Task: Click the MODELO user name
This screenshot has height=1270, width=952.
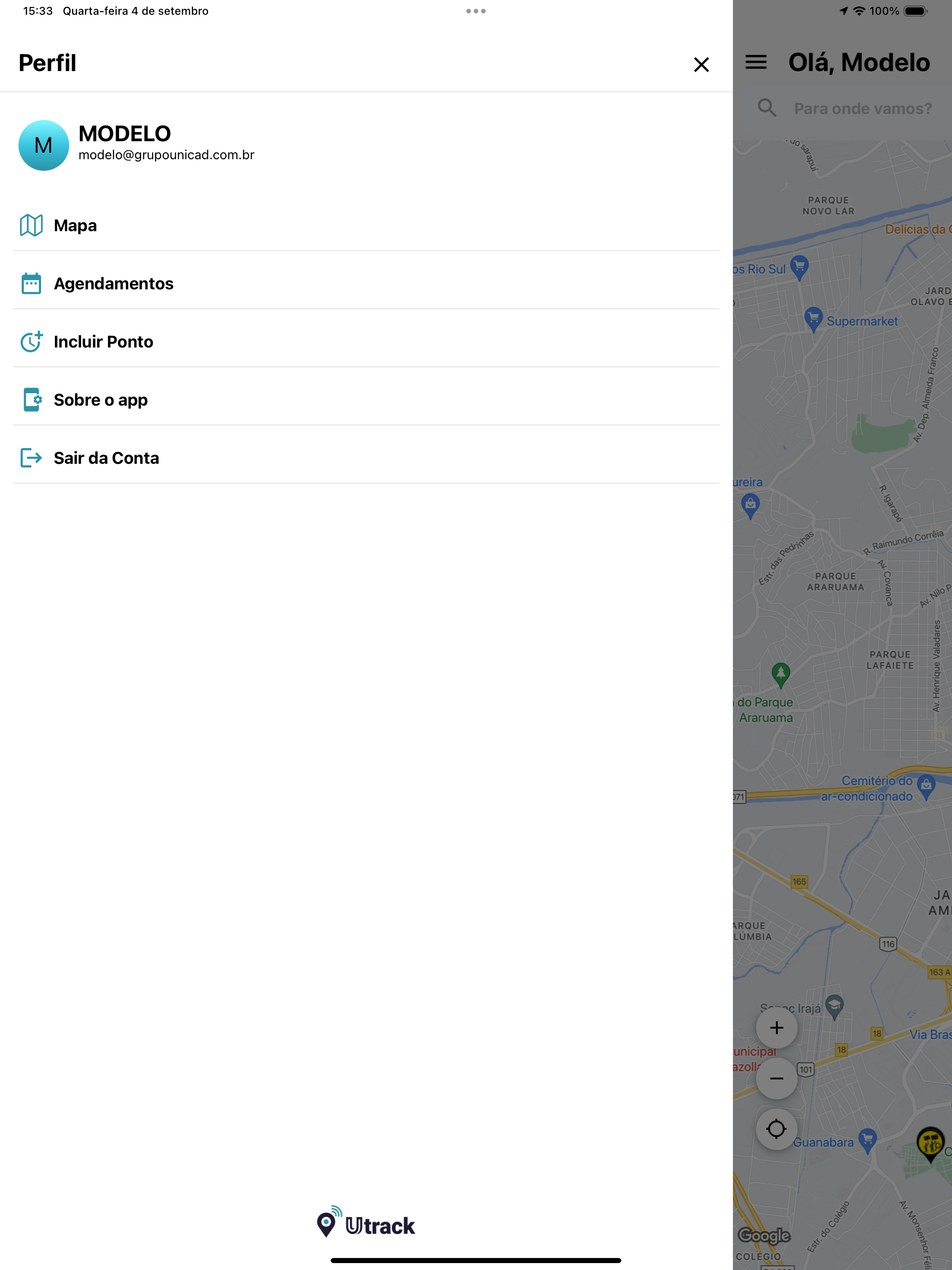Action: pos(125,134)
